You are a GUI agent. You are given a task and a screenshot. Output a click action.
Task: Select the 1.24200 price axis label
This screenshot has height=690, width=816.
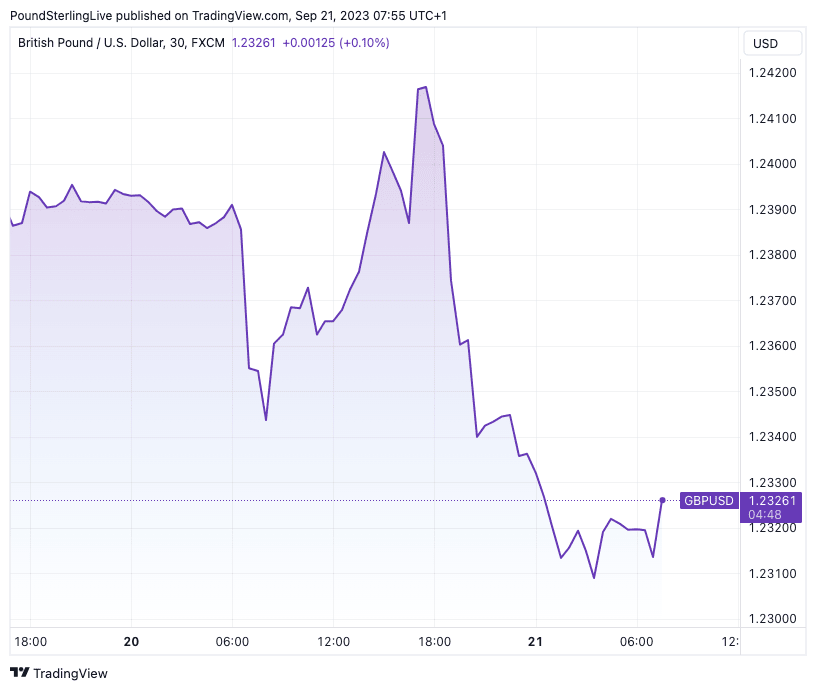(x=772, y=73)
